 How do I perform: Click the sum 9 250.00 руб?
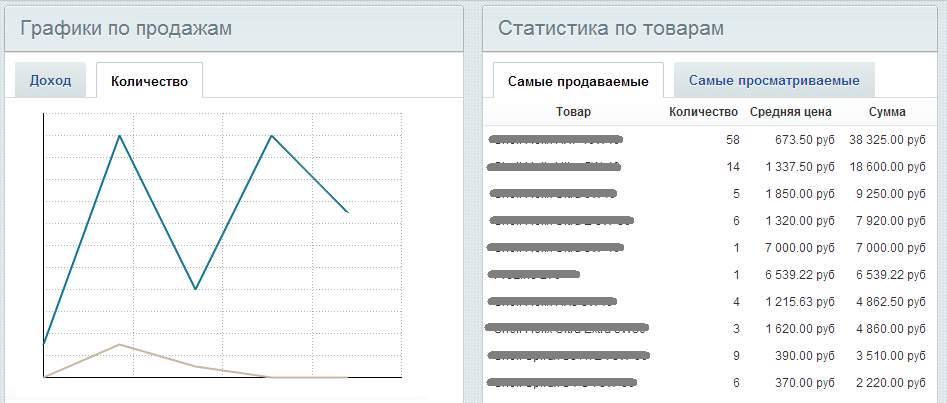tap(890, 194)
